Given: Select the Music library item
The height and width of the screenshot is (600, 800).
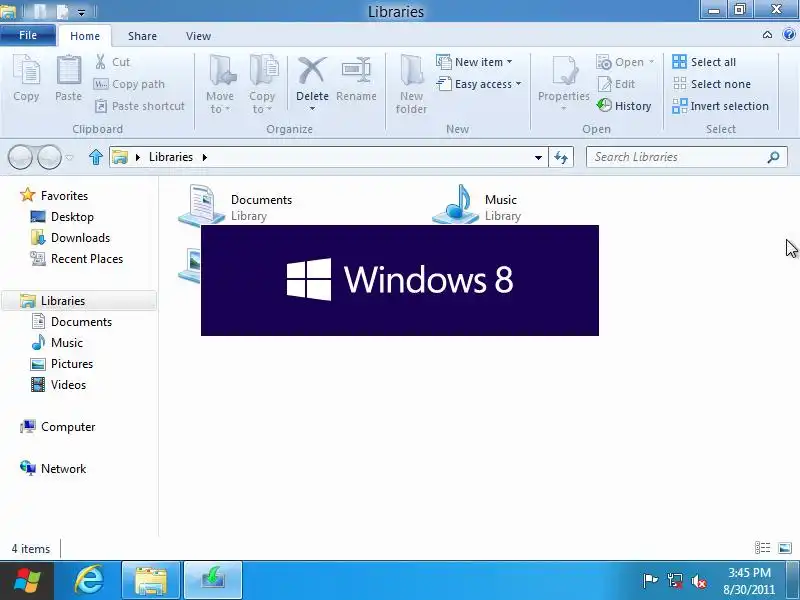Looking at the screenshot, I should click(477, 204).
